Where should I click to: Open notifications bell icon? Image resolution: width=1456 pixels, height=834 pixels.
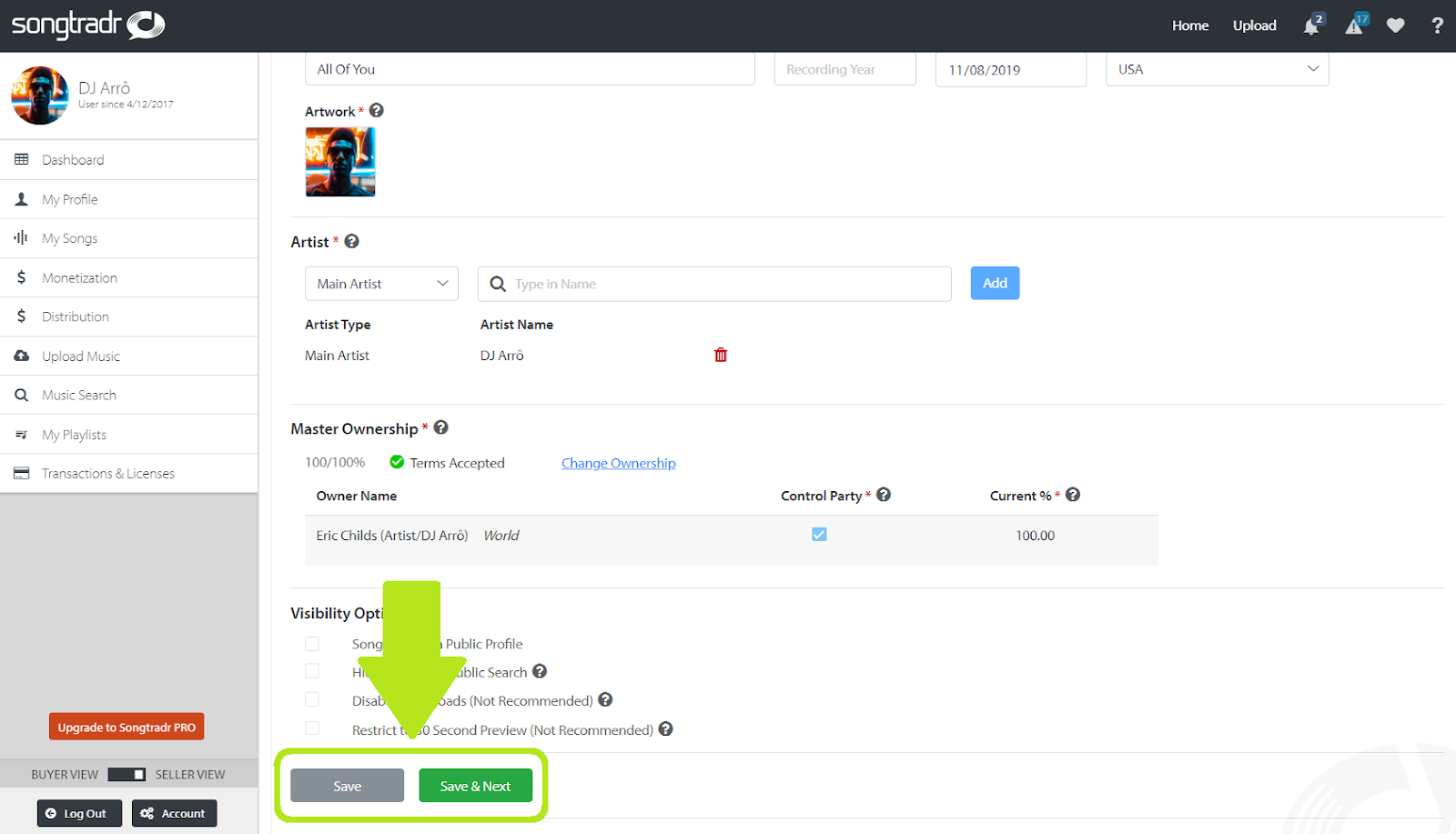1311,25
